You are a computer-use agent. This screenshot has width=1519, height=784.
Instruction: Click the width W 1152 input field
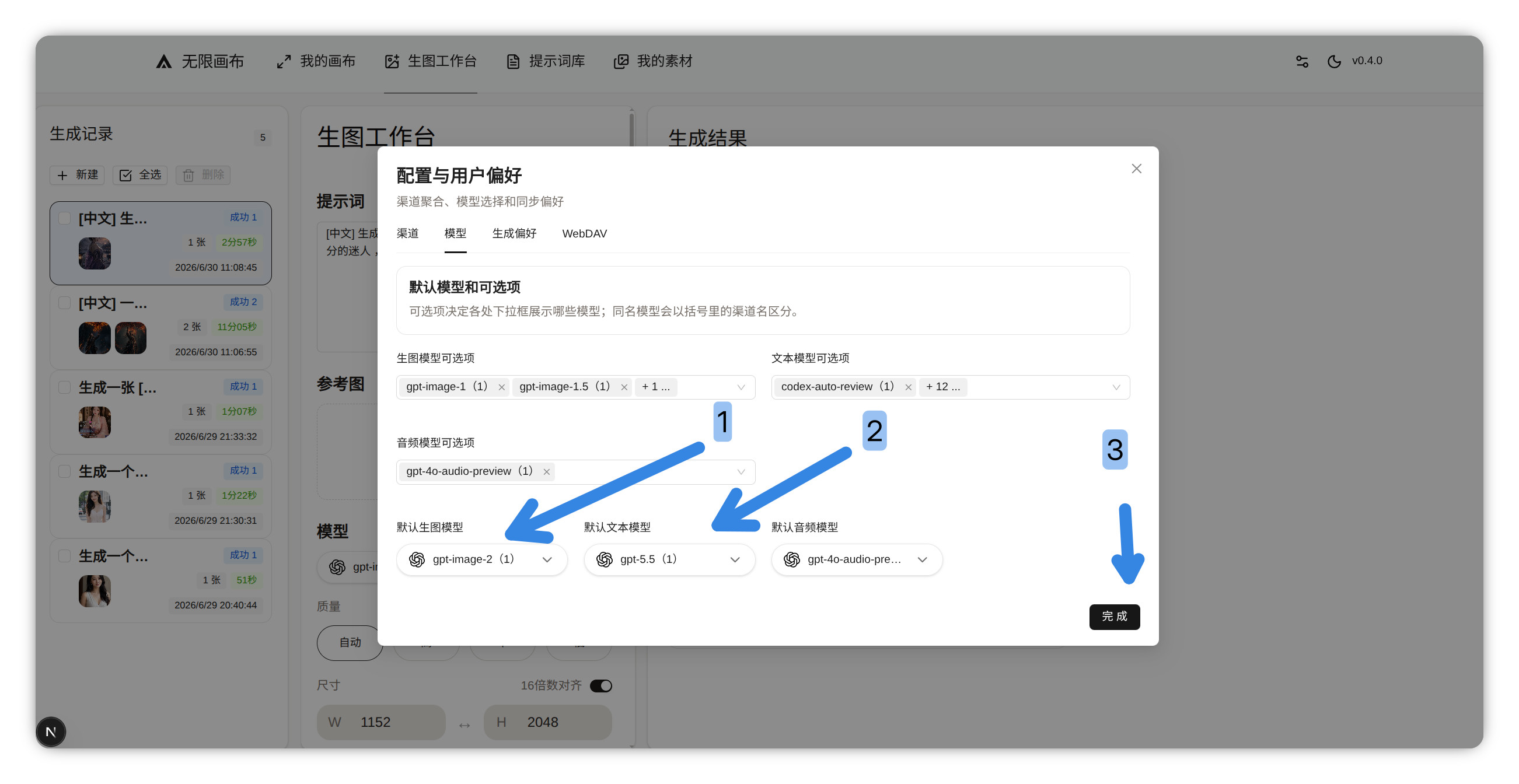(381, 722)
